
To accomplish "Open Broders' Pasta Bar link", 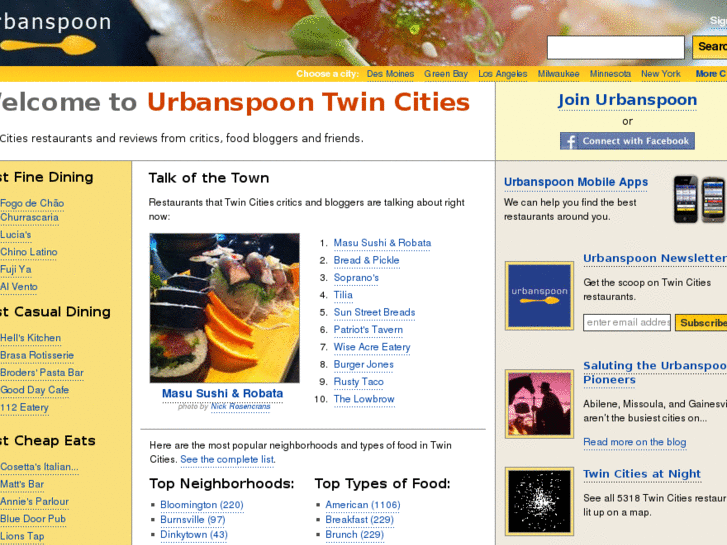I will pos(41,372).
